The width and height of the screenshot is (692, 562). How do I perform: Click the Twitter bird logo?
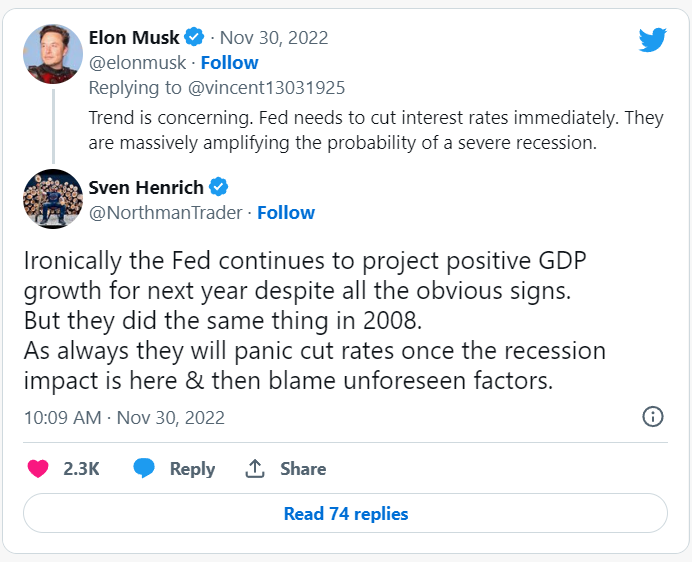click(x=653, y=40)
